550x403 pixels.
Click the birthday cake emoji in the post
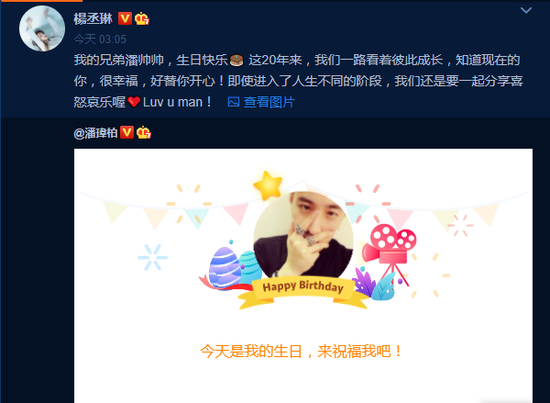[x=236, y=60]
